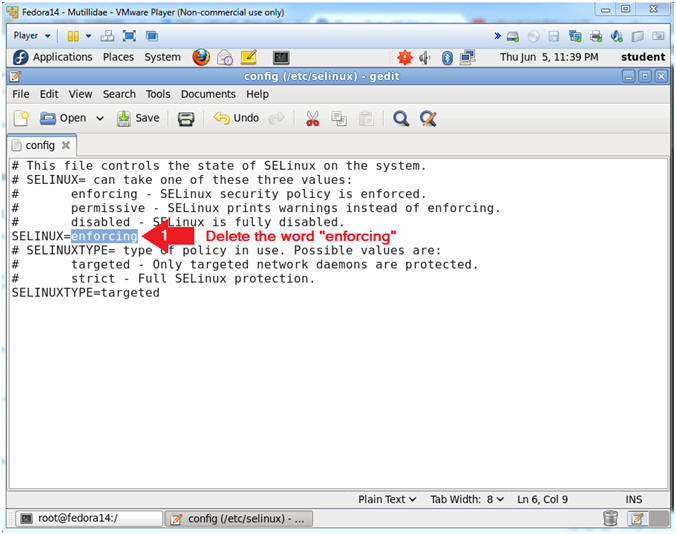Click the SELINUXTYPE=targeted line

click(85, 293)
